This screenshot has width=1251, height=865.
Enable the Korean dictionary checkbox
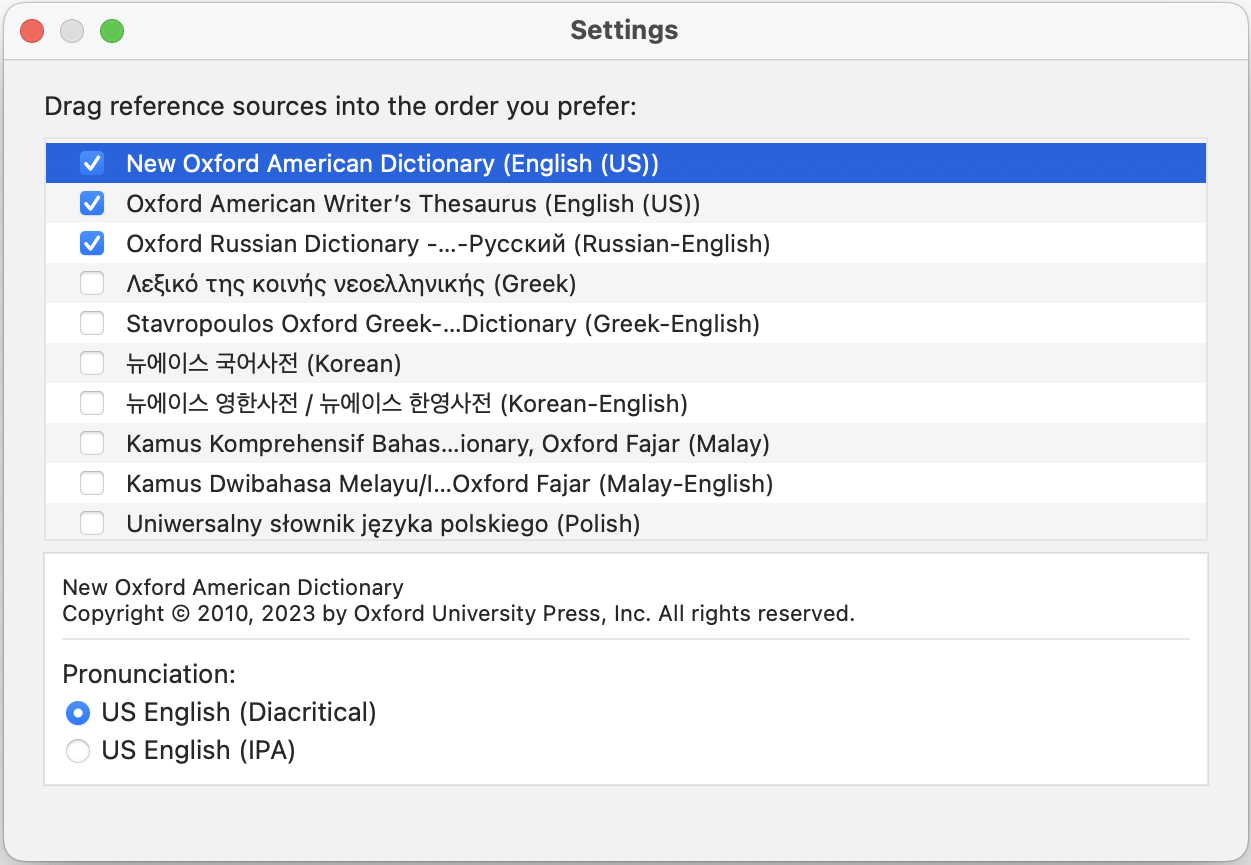coord(92,363)
